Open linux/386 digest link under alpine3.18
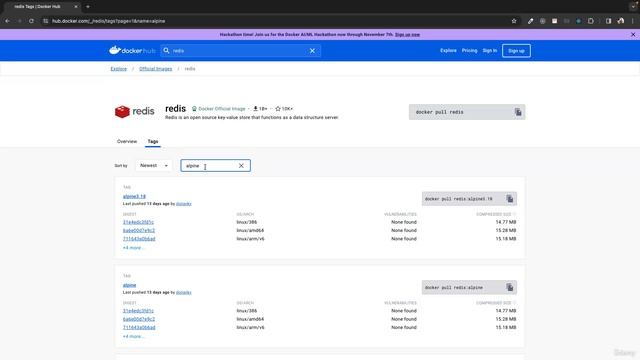This screenshot has width=640, height=360. click(x=138, y=222)
